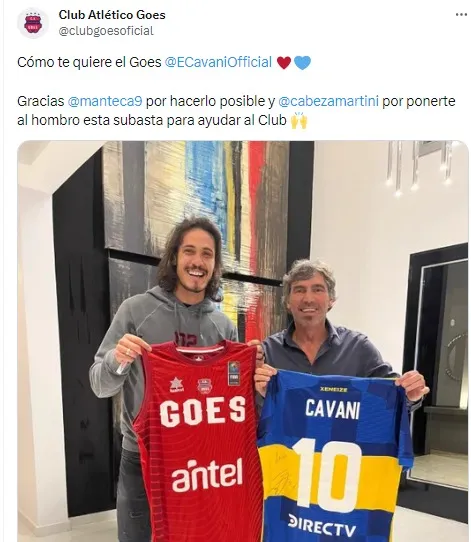Click the antel sponsor logo on jersey
Image resolution: width=471 pixels, height=542 pixels.
207,475
